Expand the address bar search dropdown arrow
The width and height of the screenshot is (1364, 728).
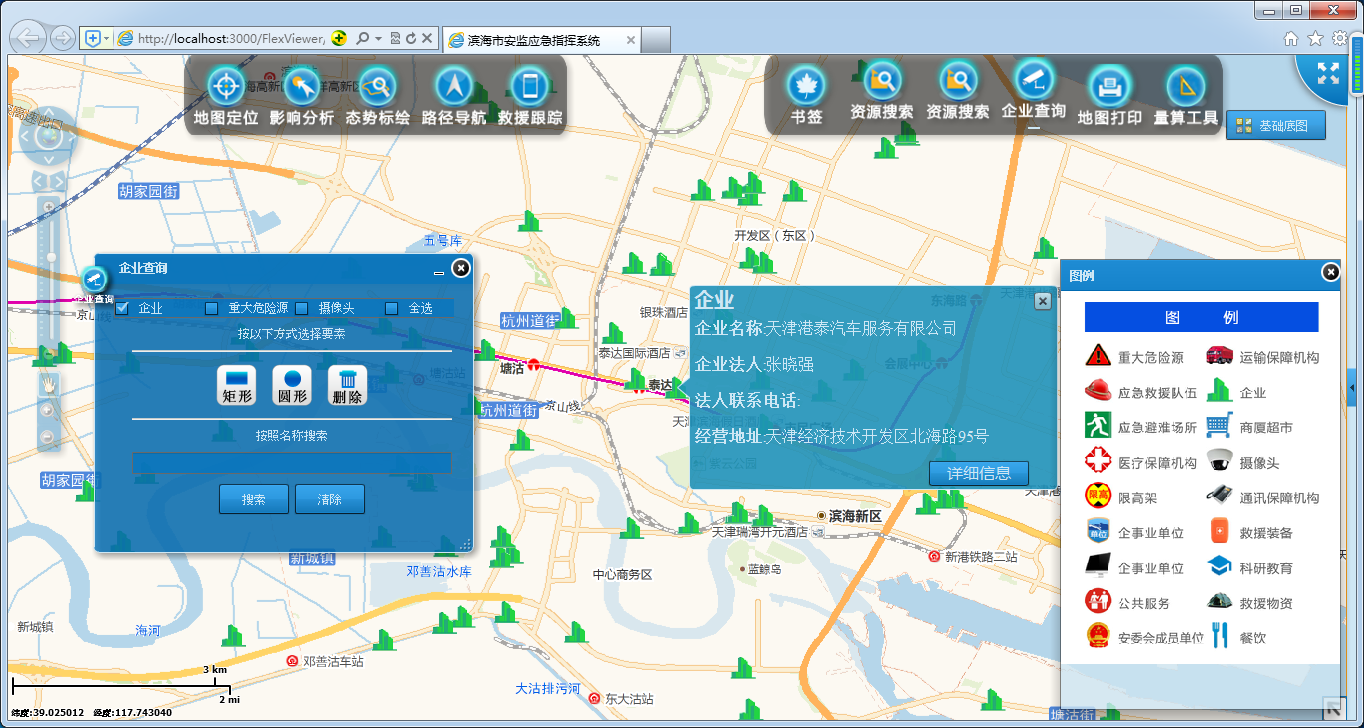(379, 39)
